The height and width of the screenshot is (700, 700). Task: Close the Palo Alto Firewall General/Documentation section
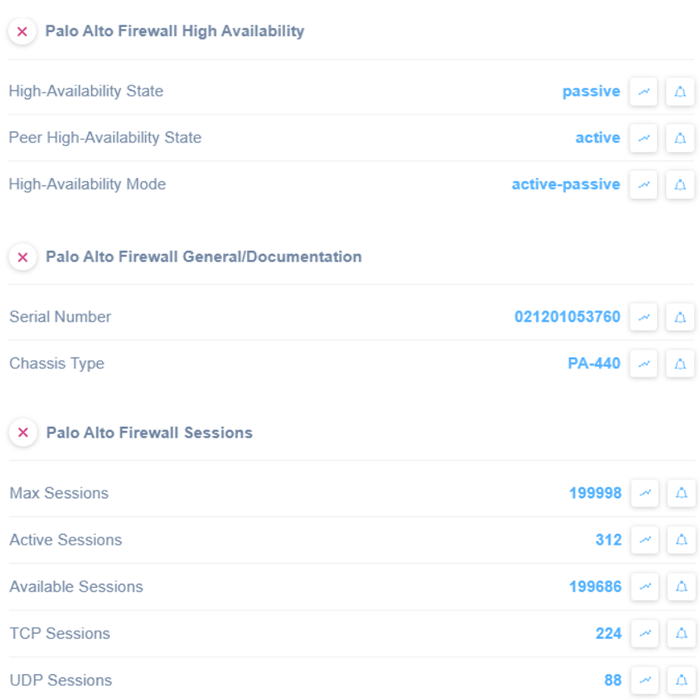coord(22,257)
